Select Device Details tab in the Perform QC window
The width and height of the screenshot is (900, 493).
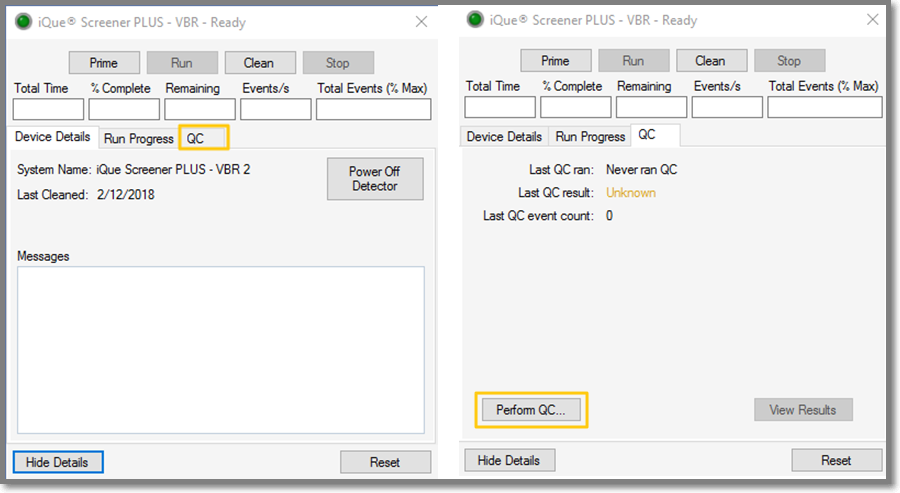504,137
